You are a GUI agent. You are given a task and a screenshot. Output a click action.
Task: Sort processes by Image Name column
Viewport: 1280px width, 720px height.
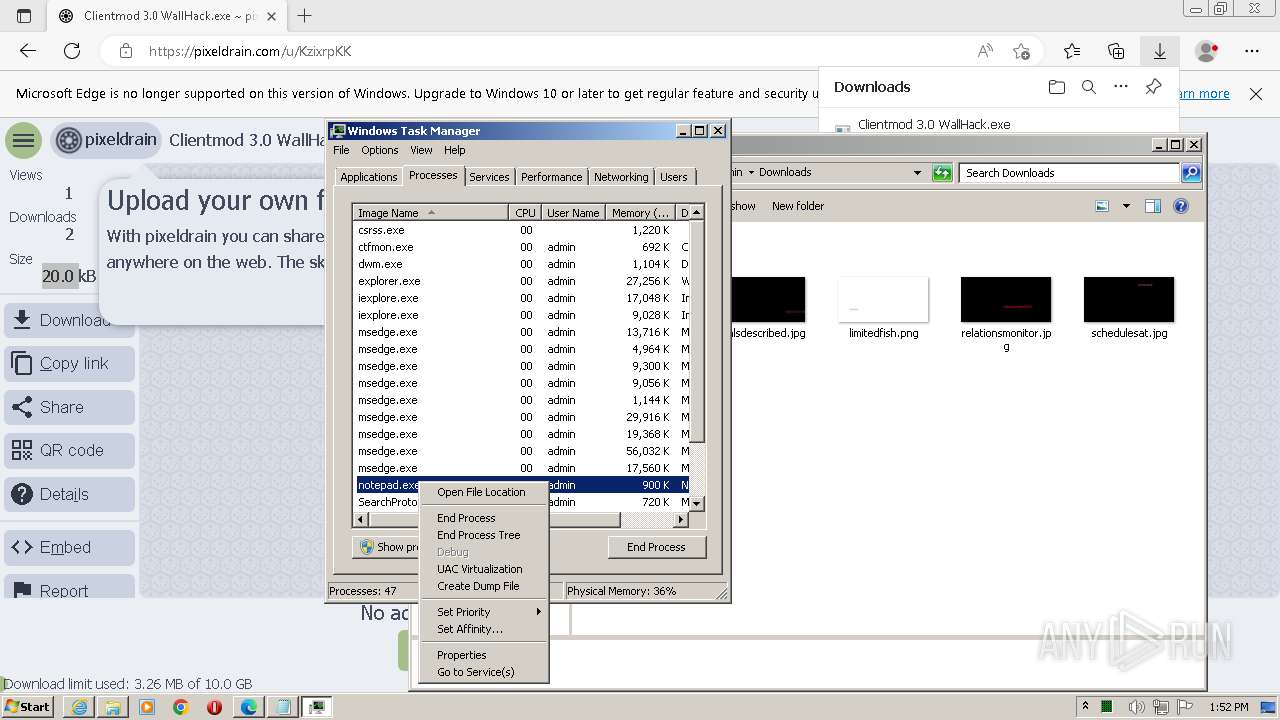[x=431, y=213]
